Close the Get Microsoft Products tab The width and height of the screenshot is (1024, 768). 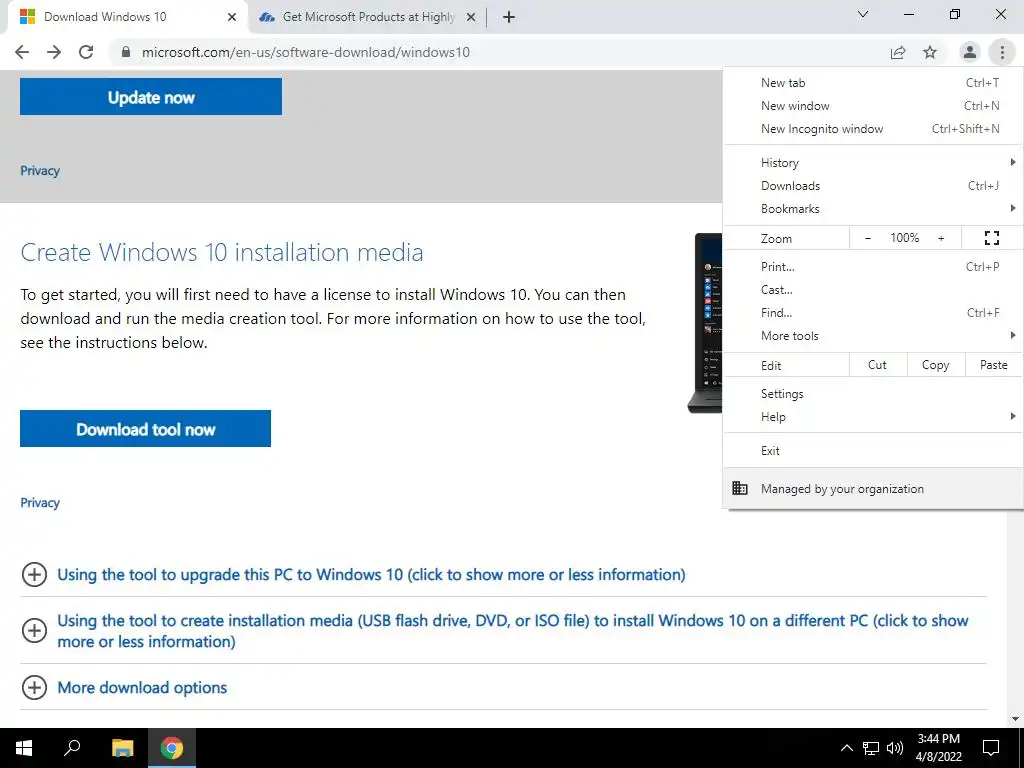click(471, 17)
